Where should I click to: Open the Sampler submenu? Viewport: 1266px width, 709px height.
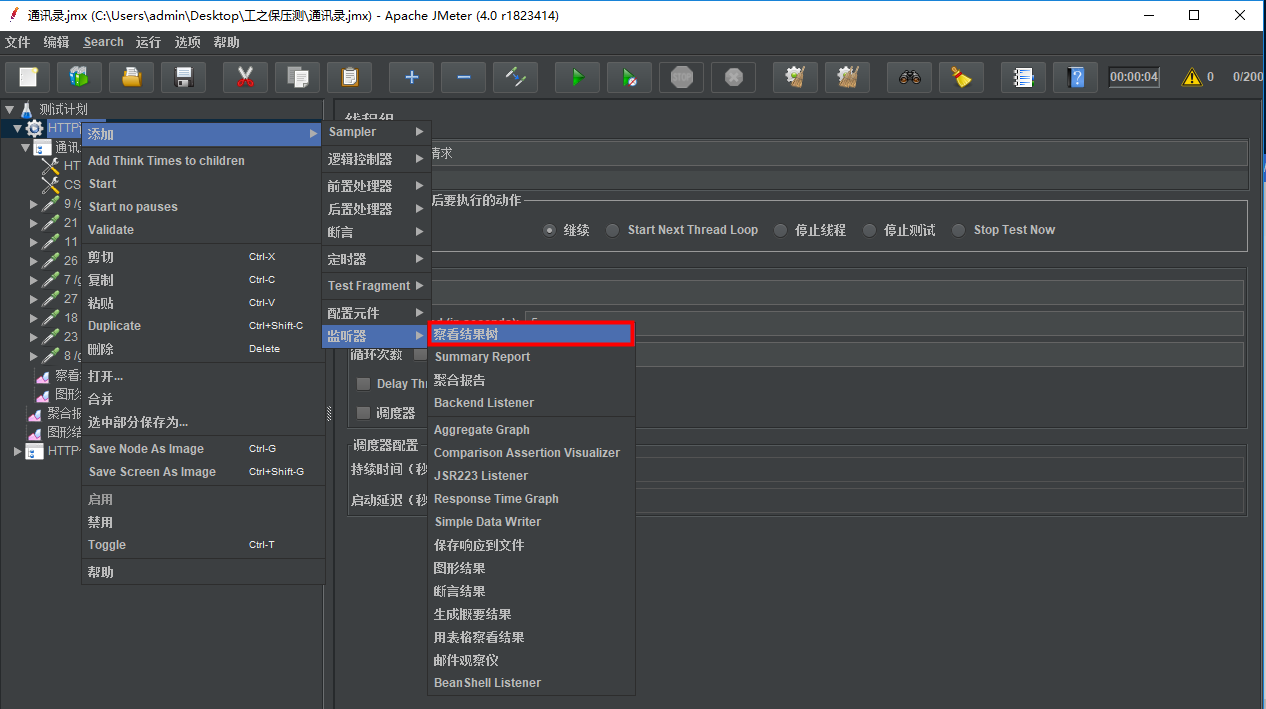(x=376, y=132)
